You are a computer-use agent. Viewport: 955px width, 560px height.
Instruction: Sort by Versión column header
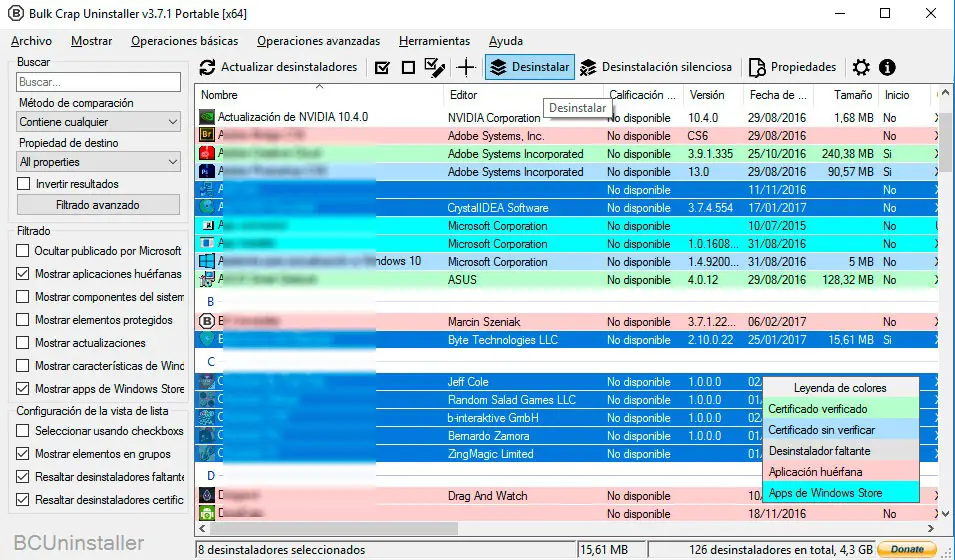pyautogui.click(x=713, y=94)
